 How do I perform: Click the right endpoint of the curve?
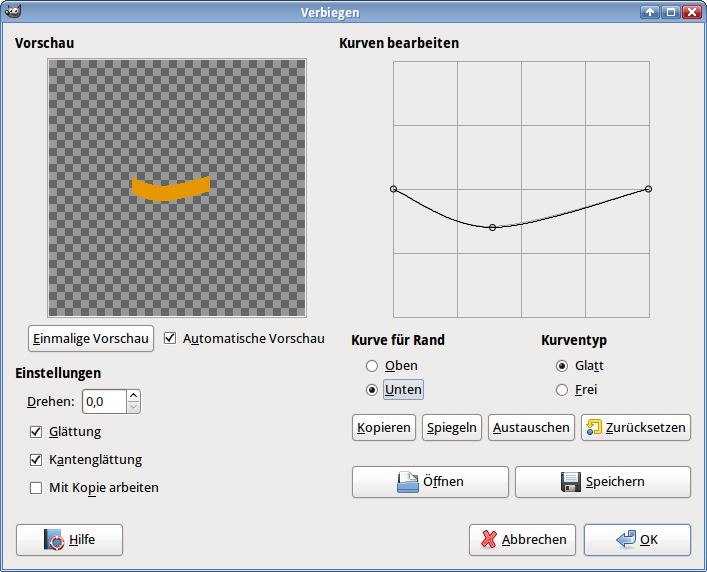point(648,189)
